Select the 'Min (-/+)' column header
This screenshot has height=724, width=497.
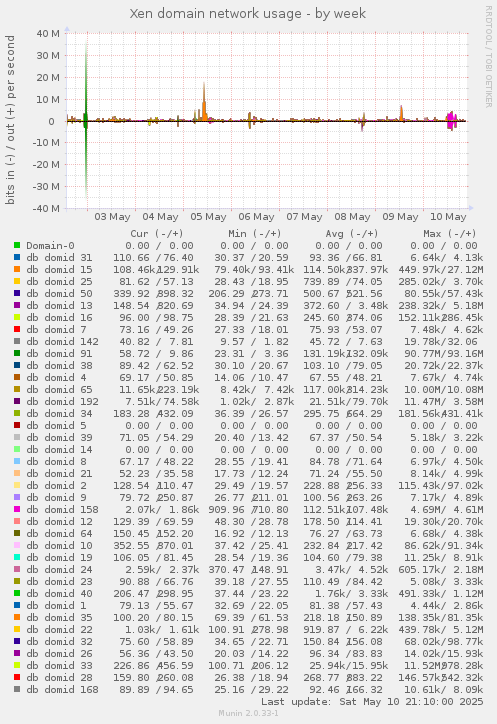point(255,234)
